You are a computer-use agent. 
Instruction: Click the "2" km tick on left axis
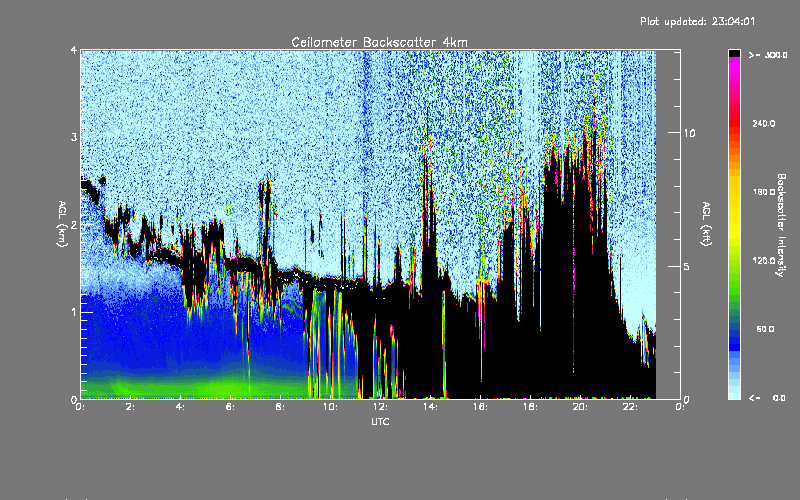[x=74, y=224]
